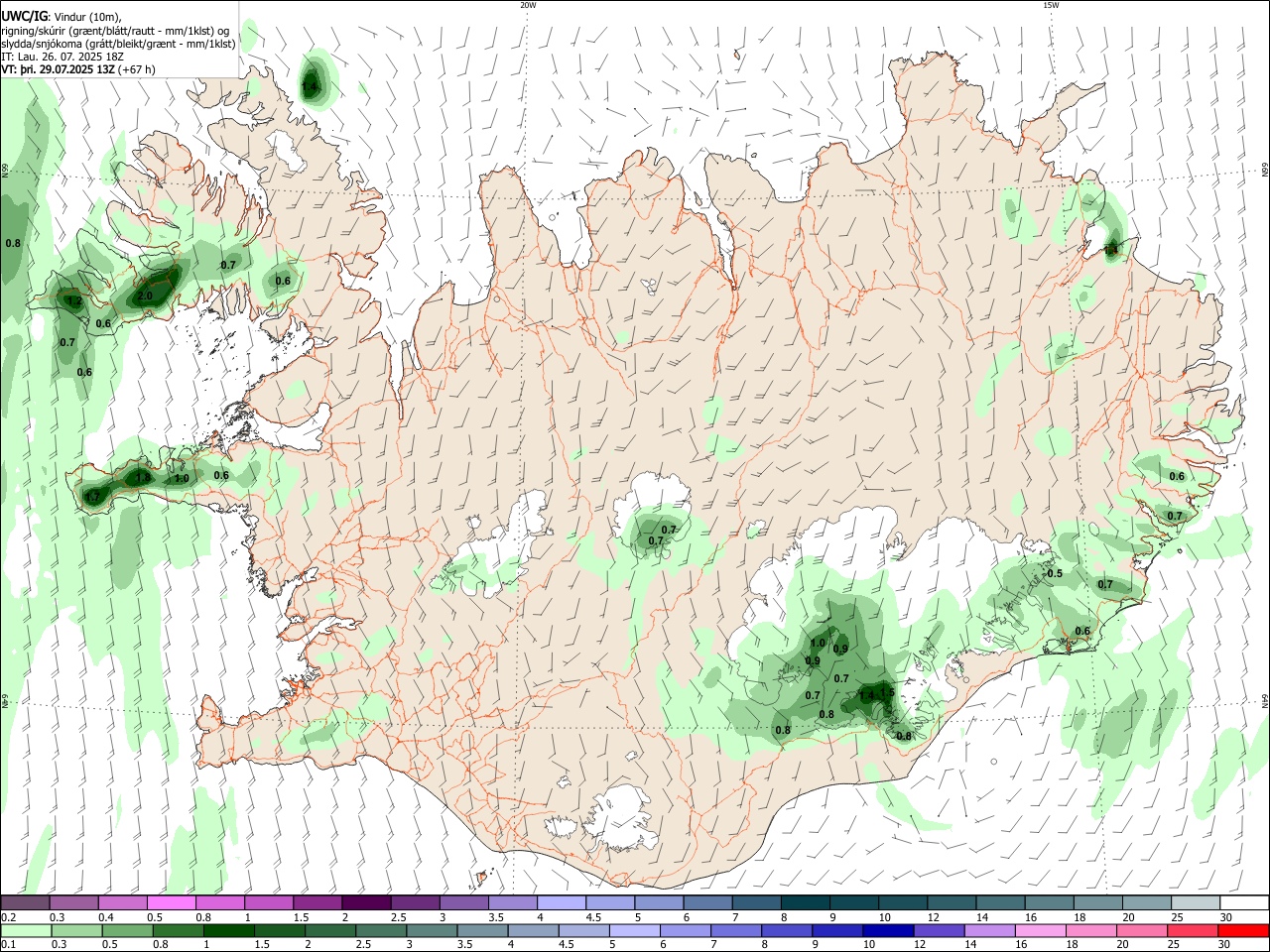The height and width of the screenshot is (952, 1270).
Task: Click the 'rigning/skúrir' legend description line
Action: point(115,31)
